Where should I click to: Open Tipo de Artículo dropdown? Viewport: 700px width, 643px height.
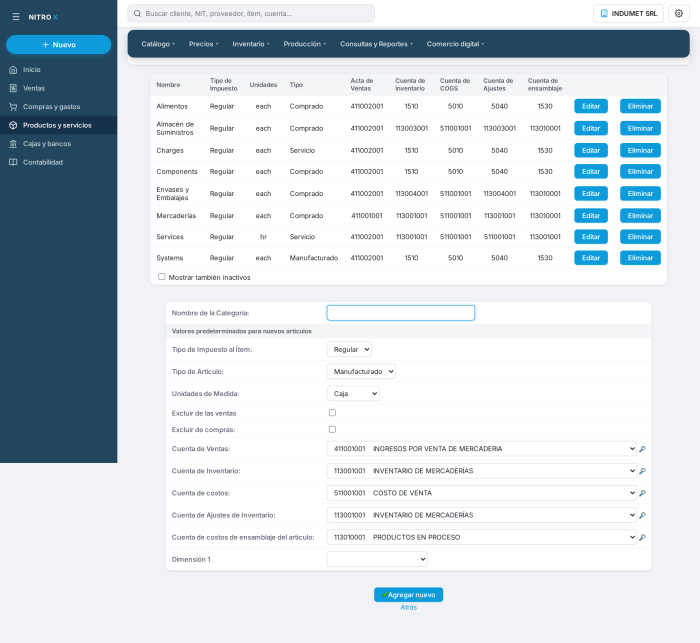[x=361, y=372]
